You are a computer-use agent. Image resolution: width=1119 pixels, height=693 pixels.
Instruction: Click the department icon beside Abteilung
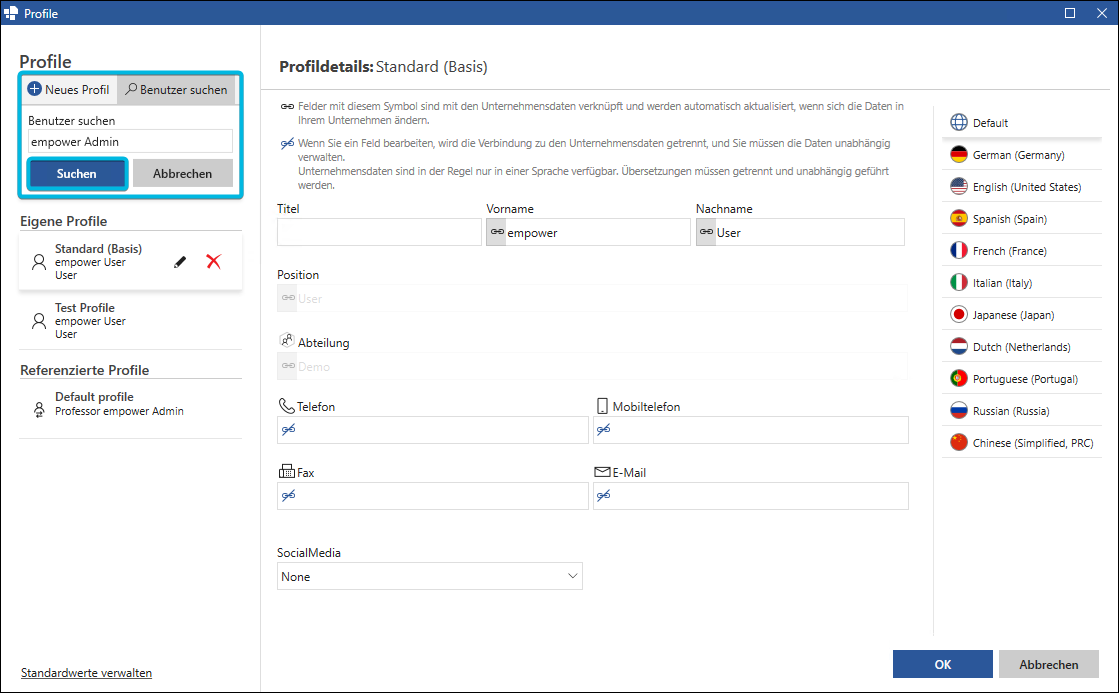click(287, 340)
